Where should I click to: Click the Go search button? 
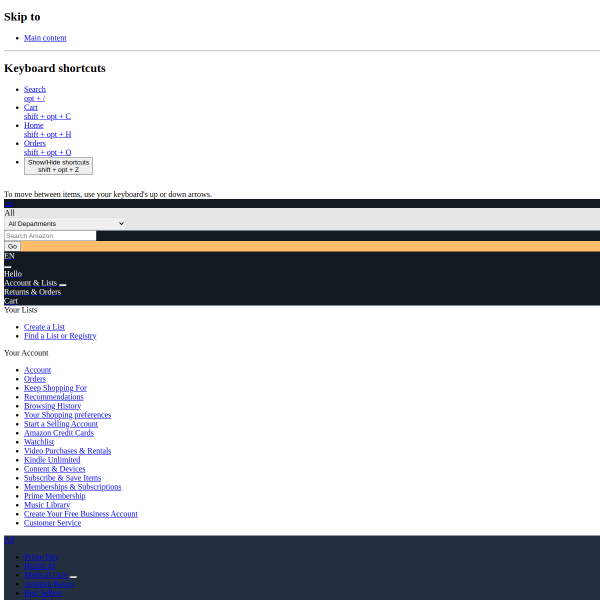[x=12, y=246]
